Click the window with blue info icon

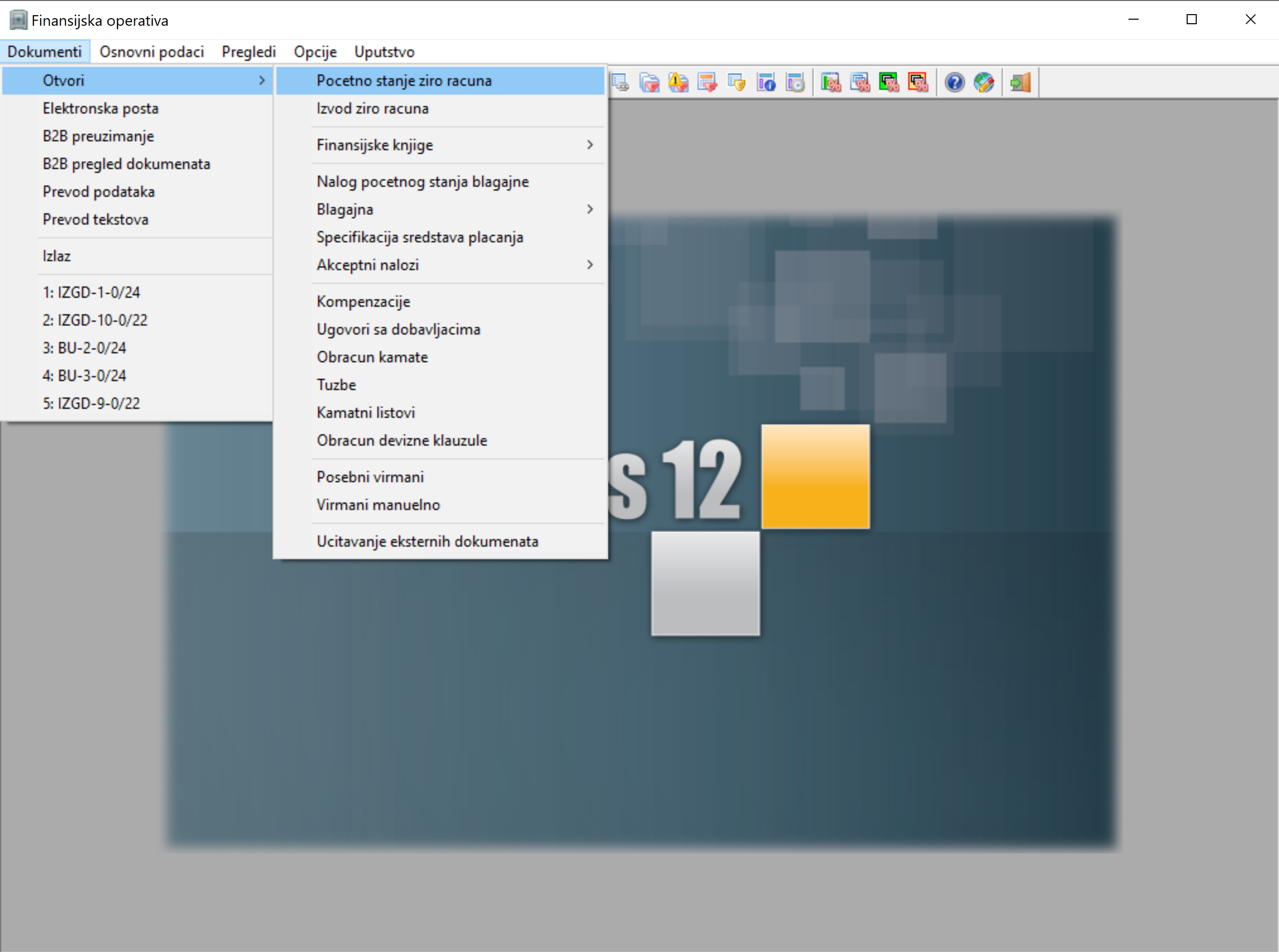tap(766, 83)
